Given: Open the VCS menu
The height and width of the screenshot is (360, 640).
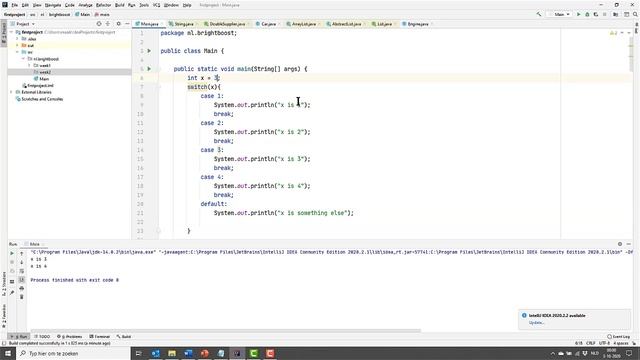Looking at the screenshot, I should tap(156, 5).
